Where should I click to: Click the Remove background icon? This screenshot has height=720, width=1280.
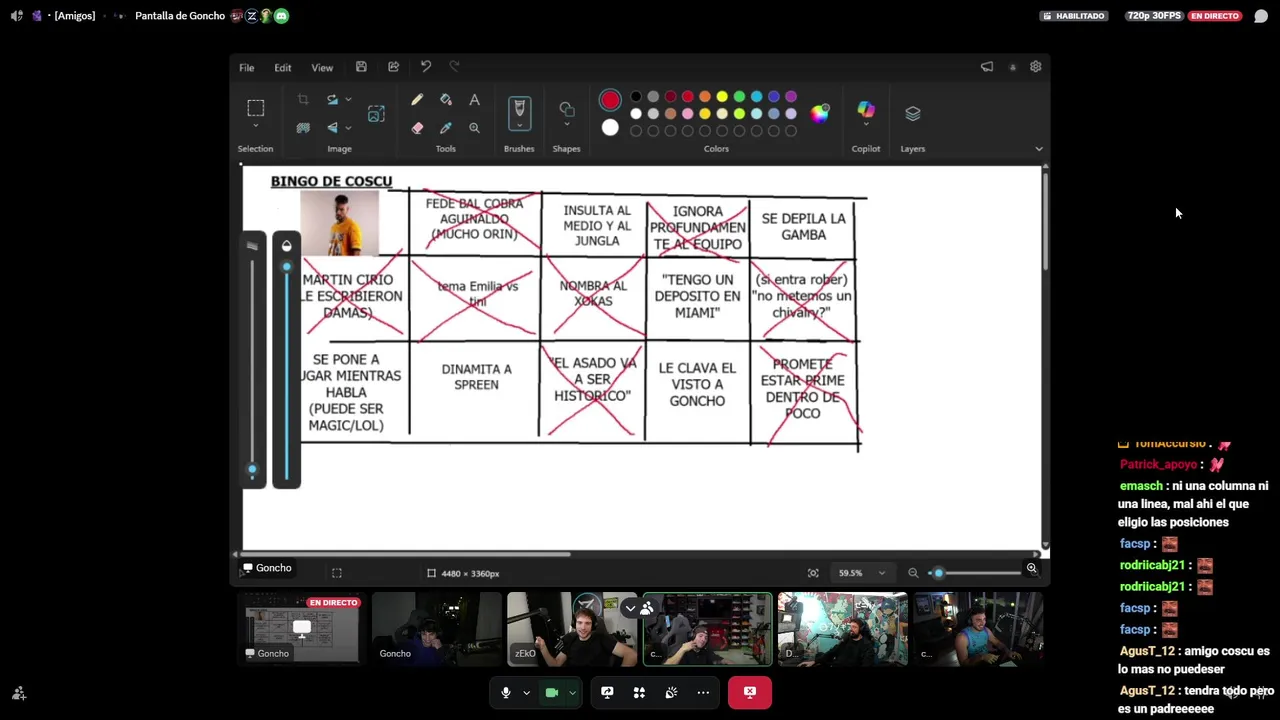point(303,127)
